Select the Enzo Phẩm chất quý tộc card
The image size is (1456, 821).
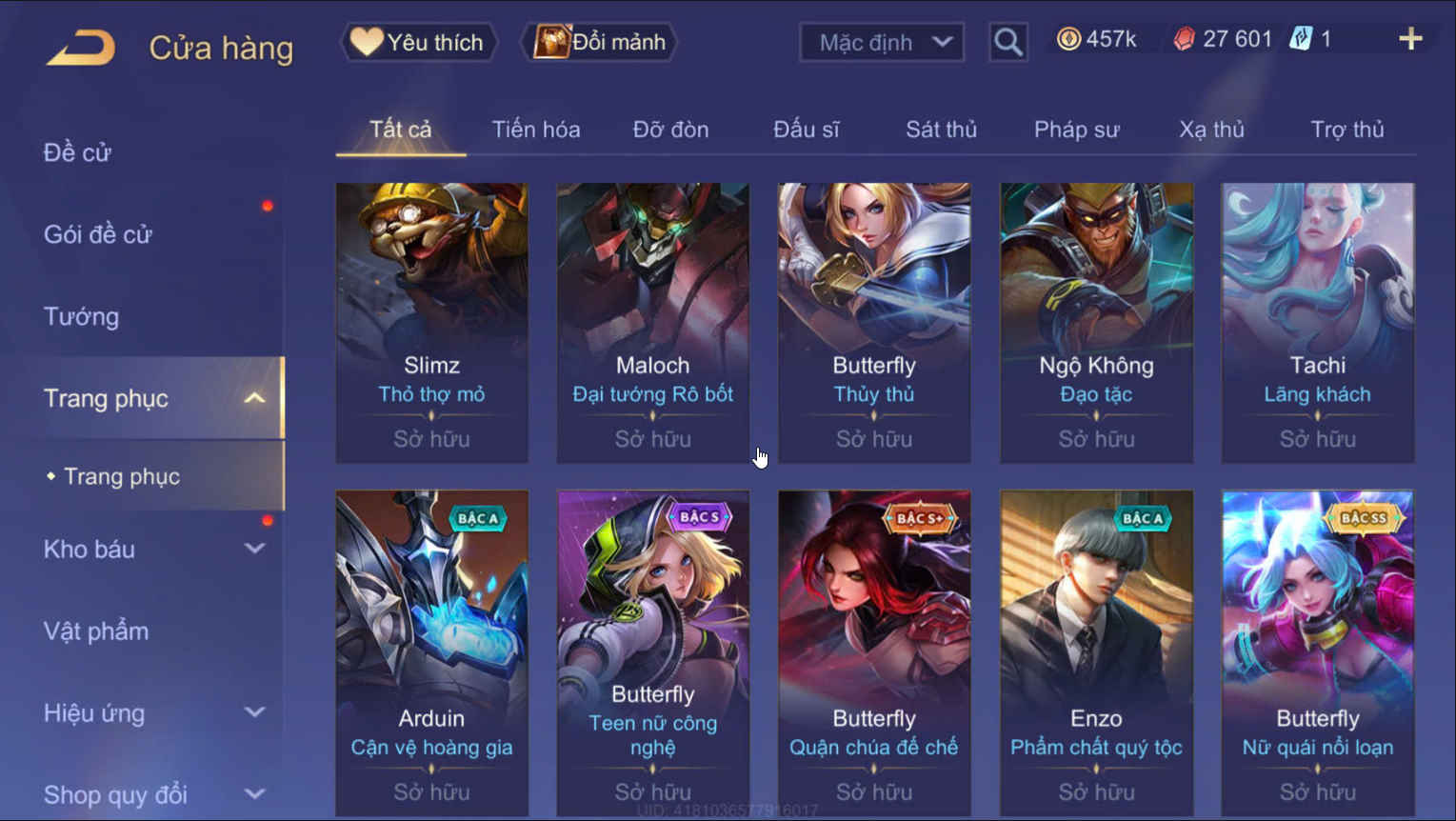coord(1096,653)
